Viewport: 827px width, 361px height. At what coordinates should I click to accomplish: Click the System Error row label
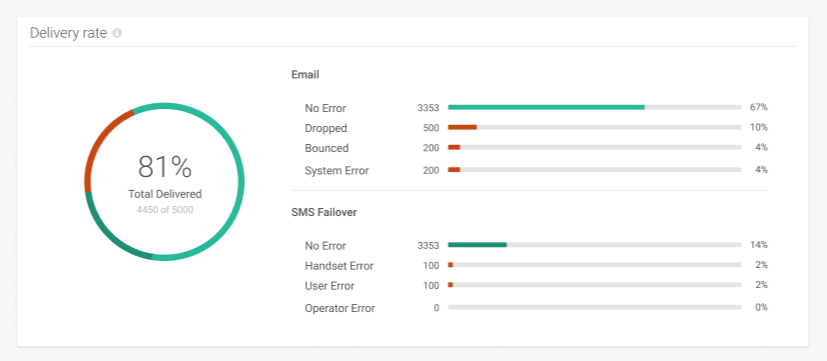pyautogui.click(x=336, y=170)
